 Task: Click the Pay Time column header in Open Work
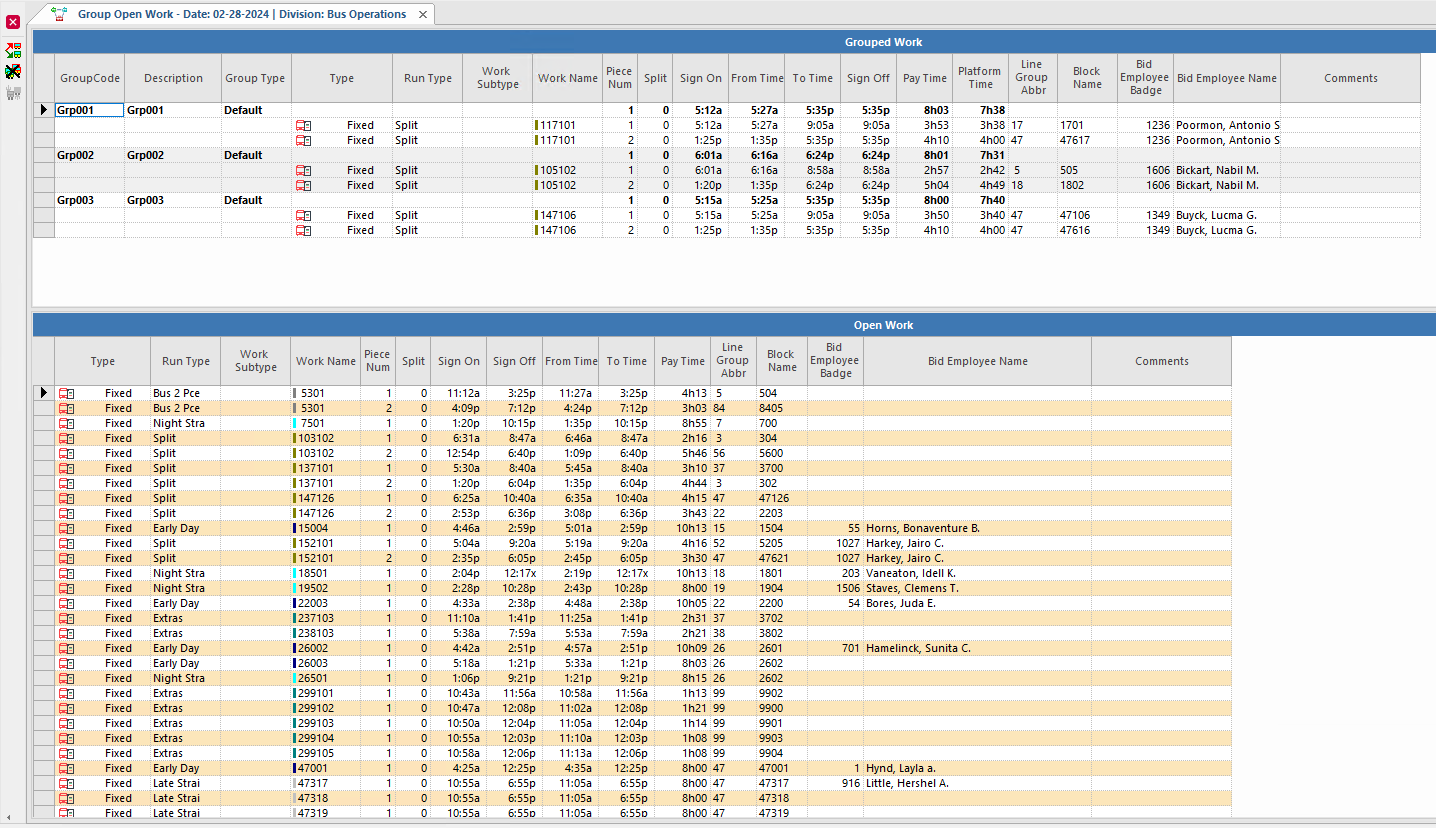click(x=682, y=361)
